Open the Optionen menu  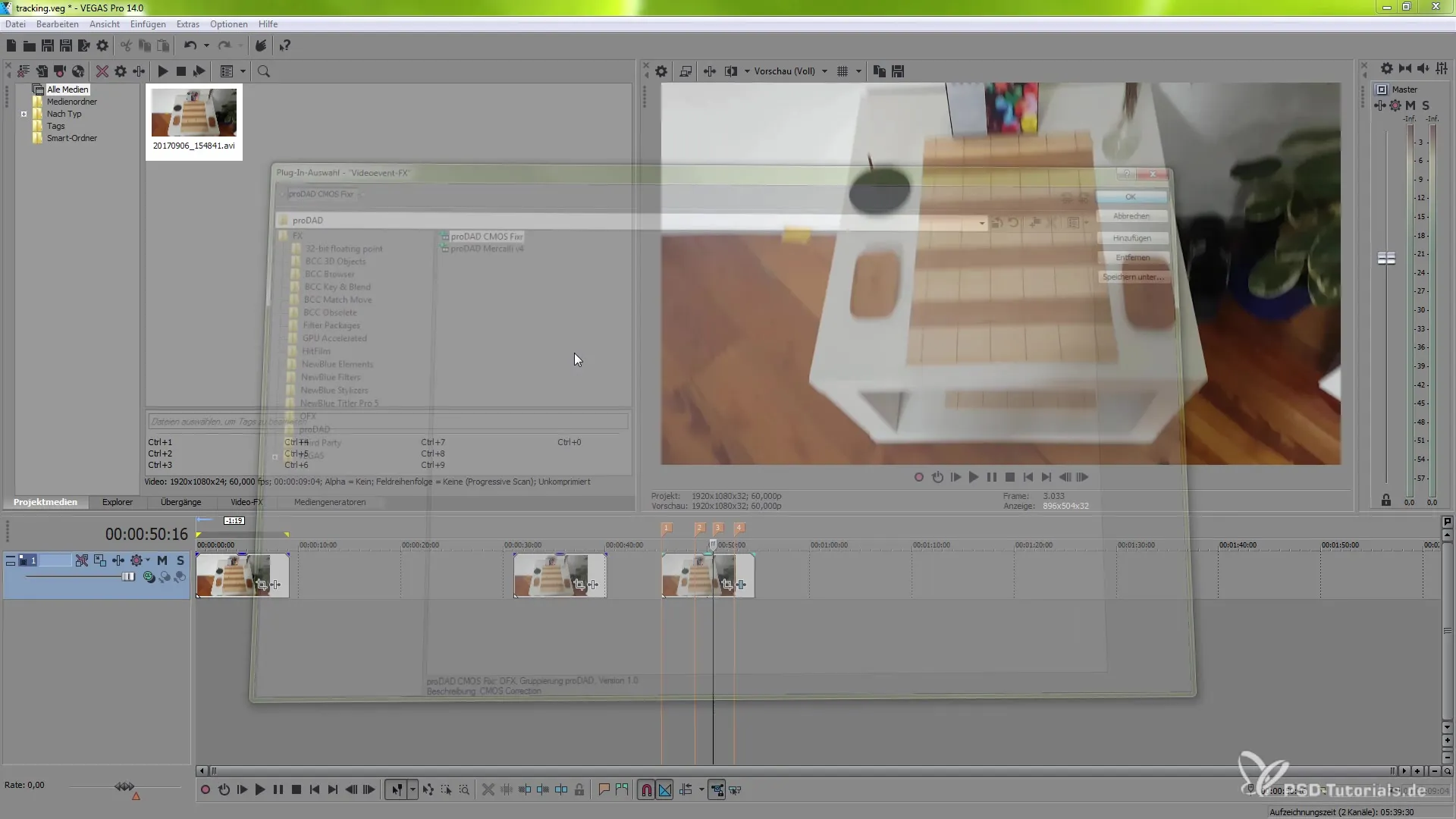click(228, 24)
